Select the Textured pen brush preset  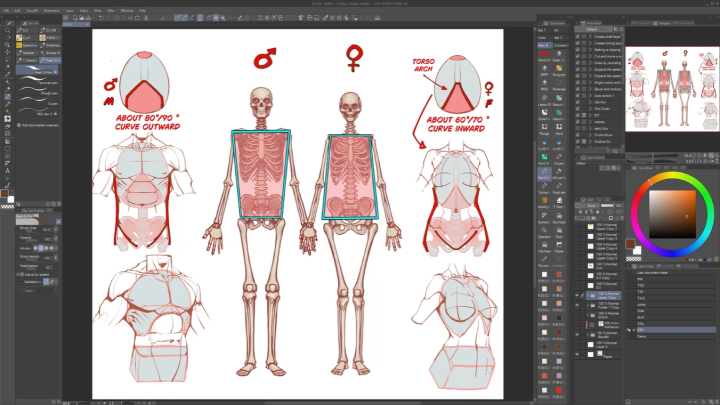point(38,81)
